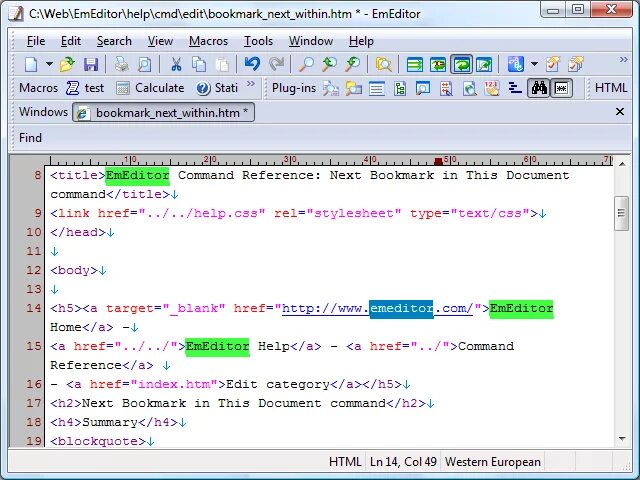Click the Plug-ins search window icon
Image resolution: width=640 pixels, height=480 pixels.
click(423, 88)
